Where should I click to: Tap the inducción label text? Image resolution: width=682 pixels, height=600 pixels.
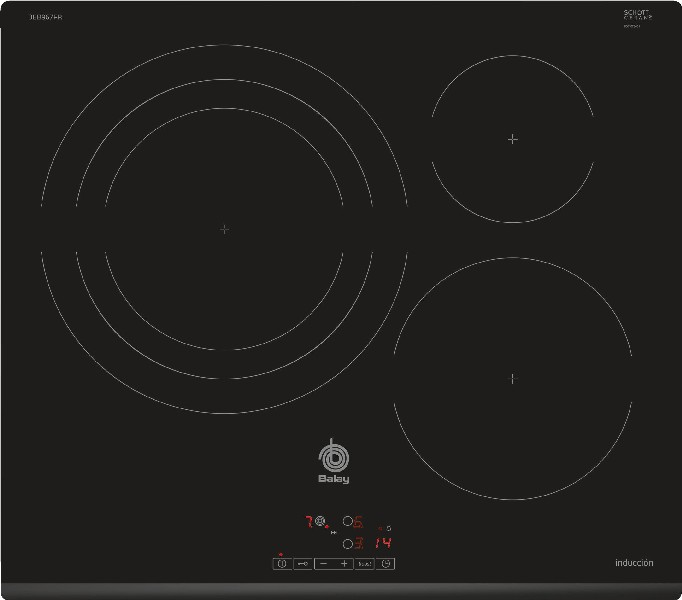pos(634,563)
